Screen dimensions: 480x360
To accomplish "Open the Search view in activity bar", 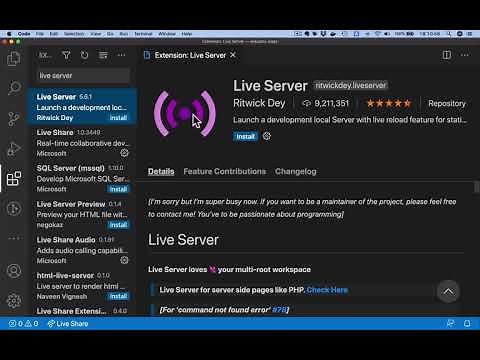I will pos(14,88).
